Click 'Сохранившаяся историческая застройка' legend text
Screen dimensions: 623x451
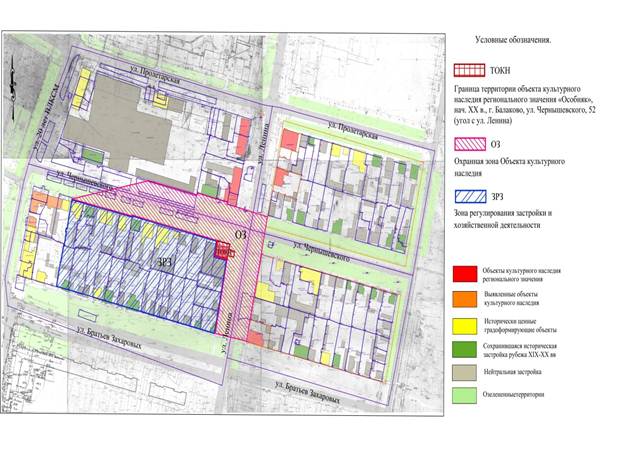tap(520, 350)
